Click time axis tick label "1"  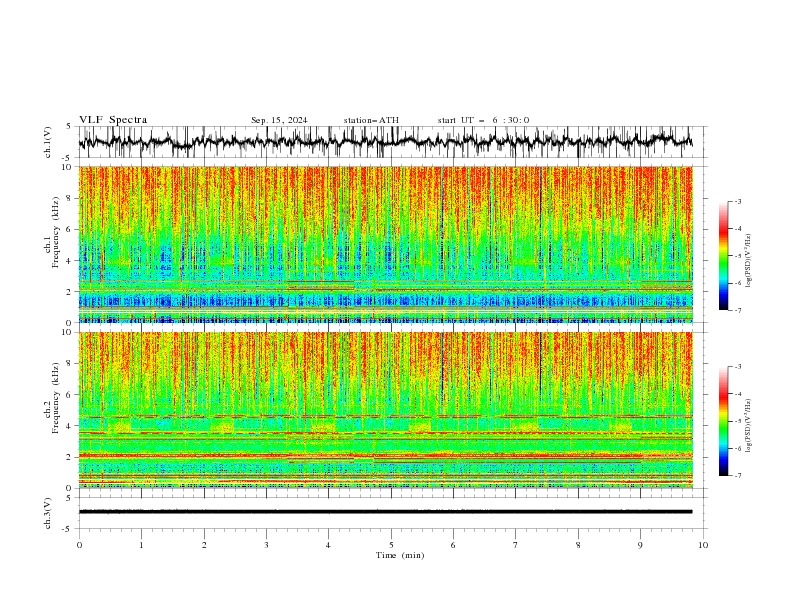141,545
